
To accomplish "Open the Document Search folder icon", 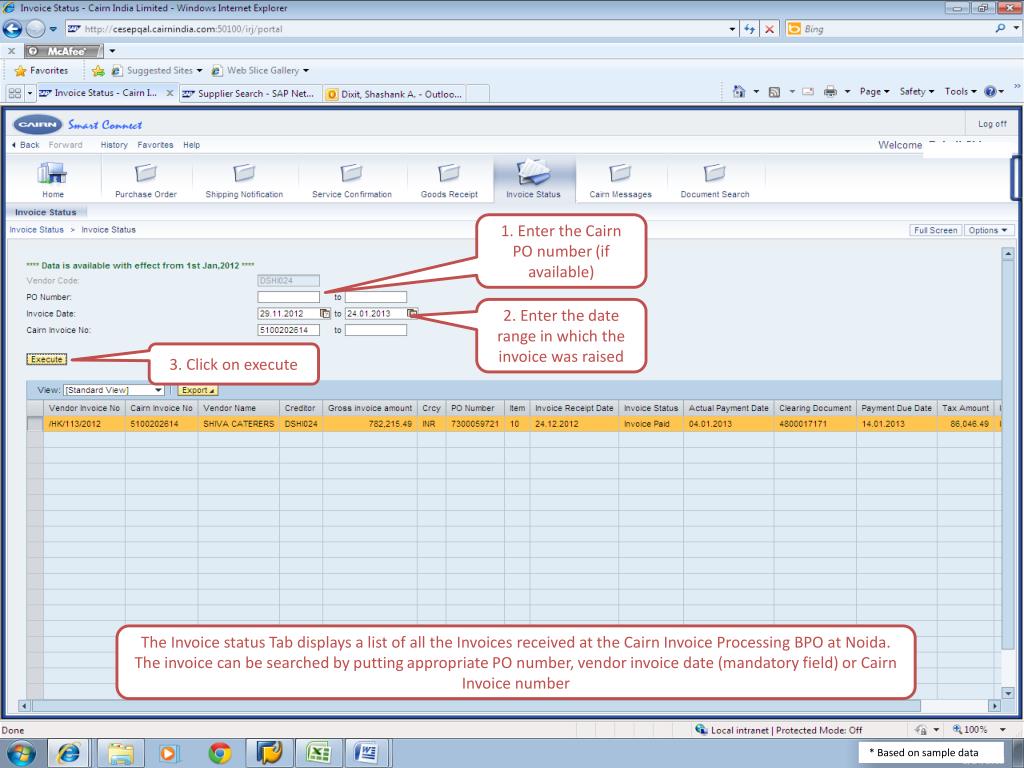I will pos(714,173).
